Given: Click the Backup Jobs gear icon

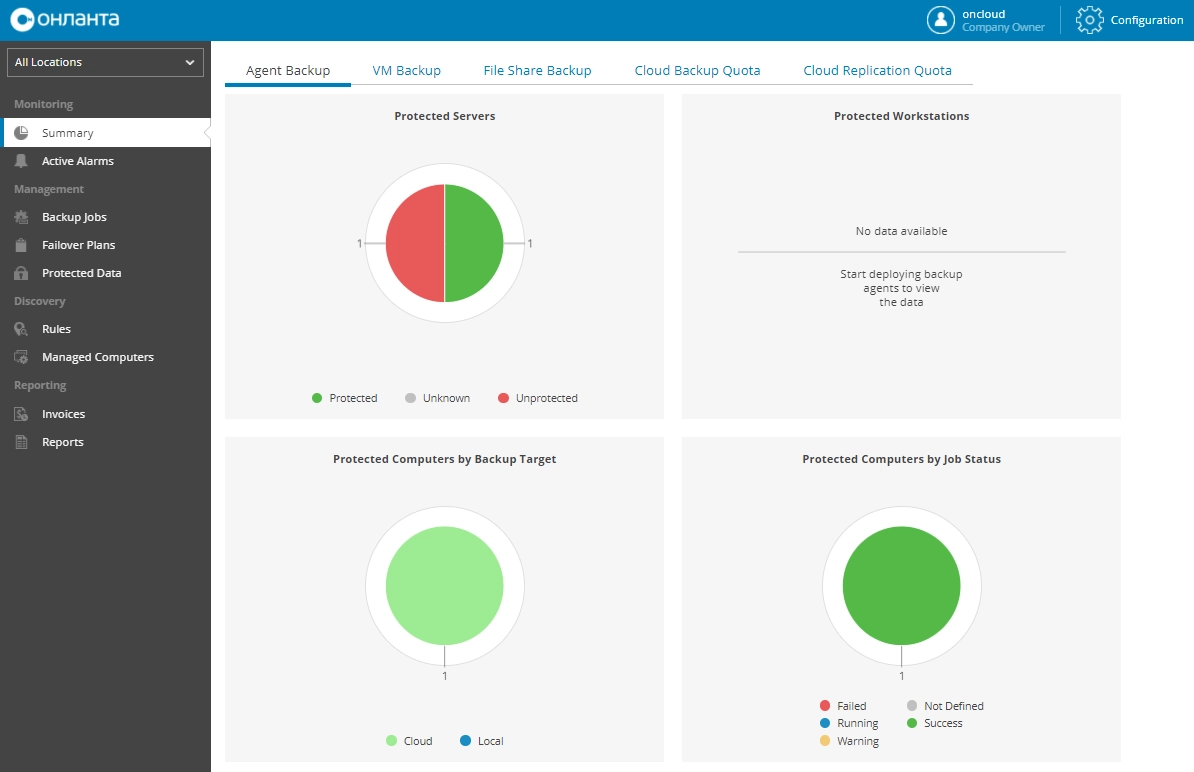Looking at the screenshot, I should (x=21, y=217).
